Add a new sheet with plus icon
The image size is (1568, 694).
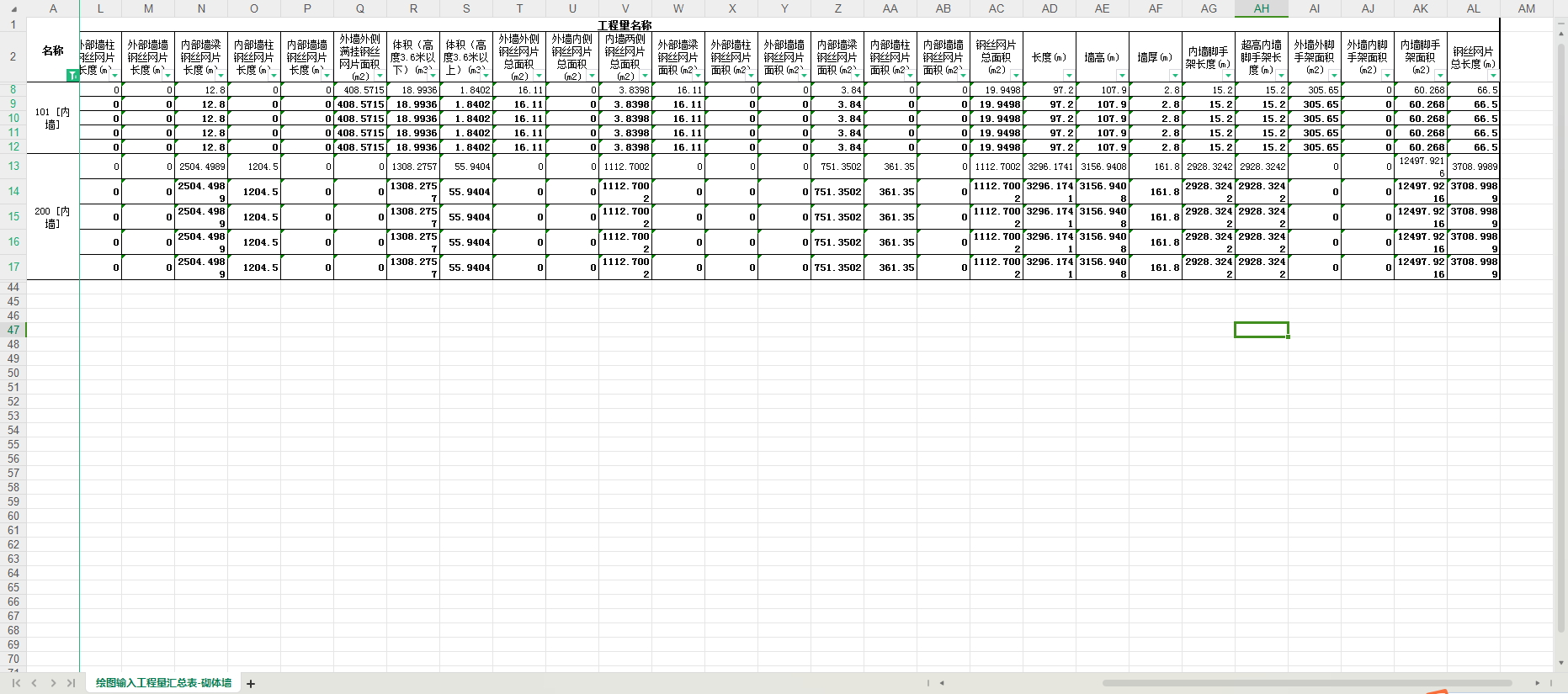pos(251,684)
